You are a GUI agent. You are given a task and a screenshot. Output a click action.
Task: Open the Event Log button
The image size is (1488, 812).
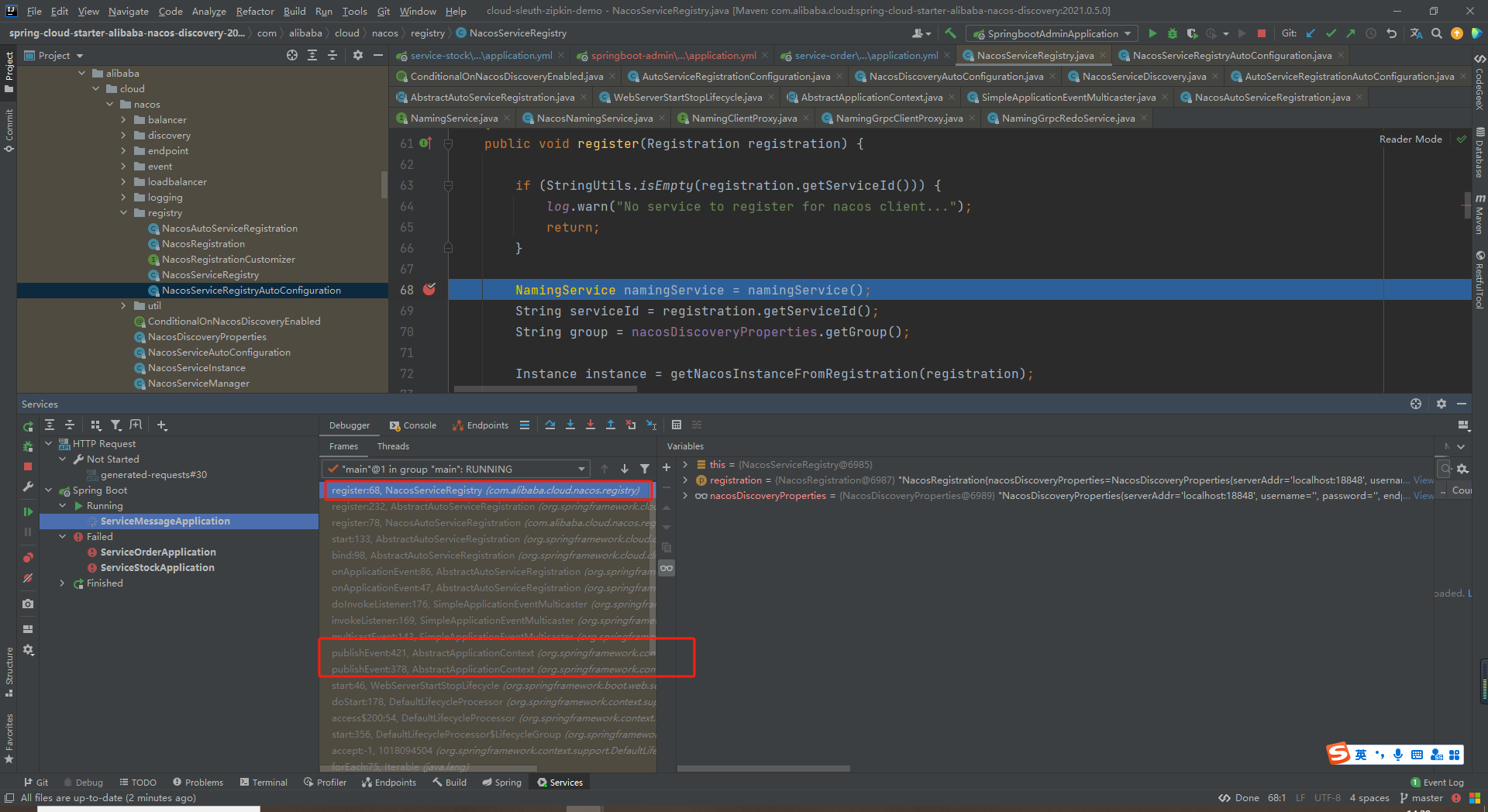(1437, 782)
